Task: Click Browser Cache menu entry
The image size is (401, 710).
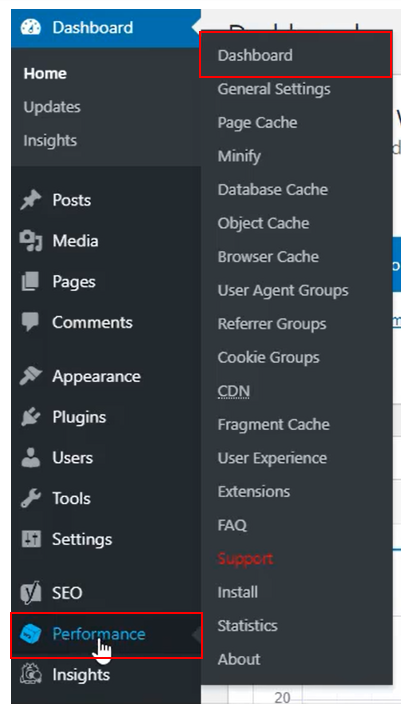Action: pyautogui.click(x=268, y=257)
